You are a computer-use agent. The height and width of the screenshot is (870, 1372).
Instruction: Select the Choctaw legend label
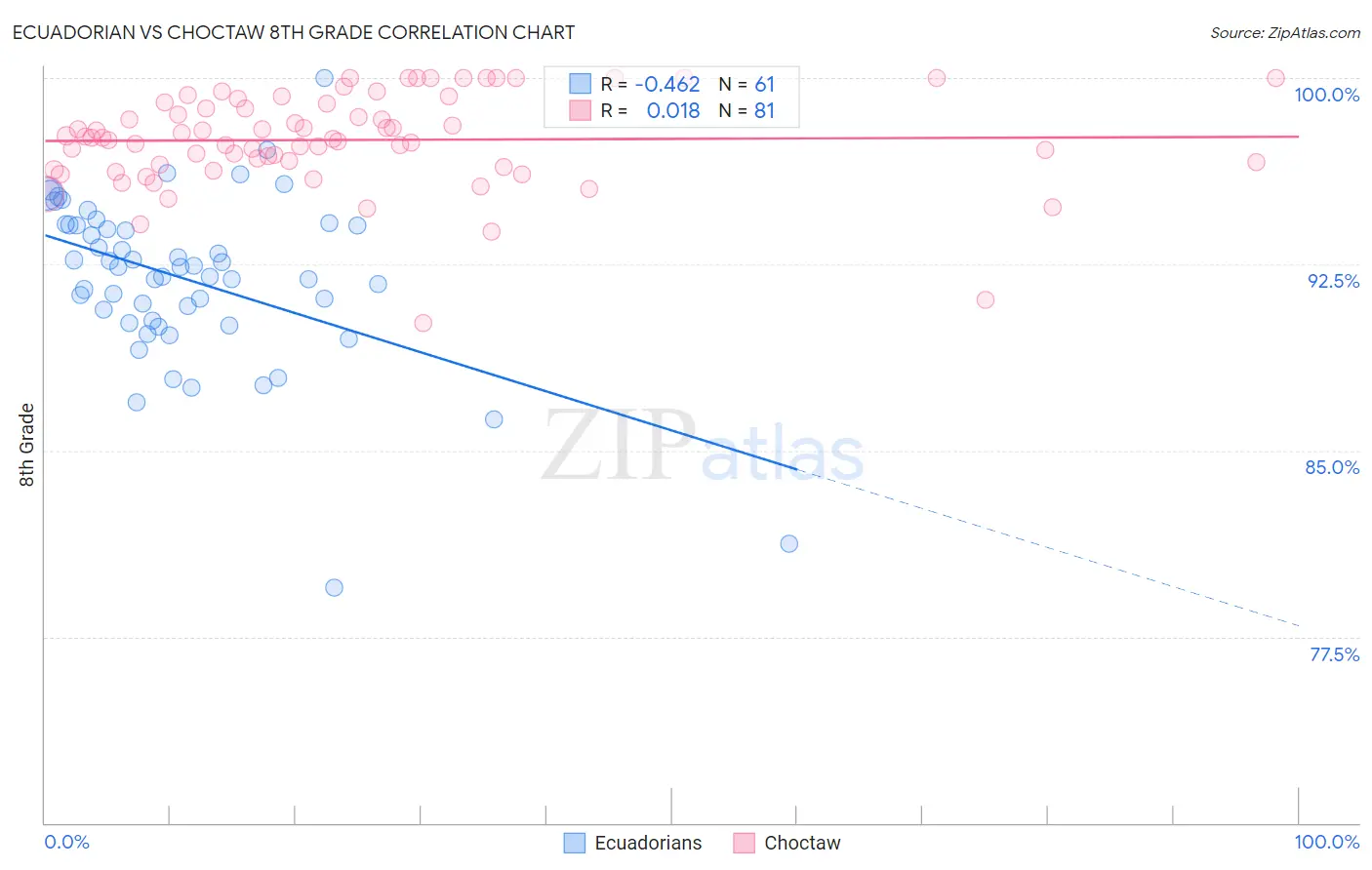point(802,843)
